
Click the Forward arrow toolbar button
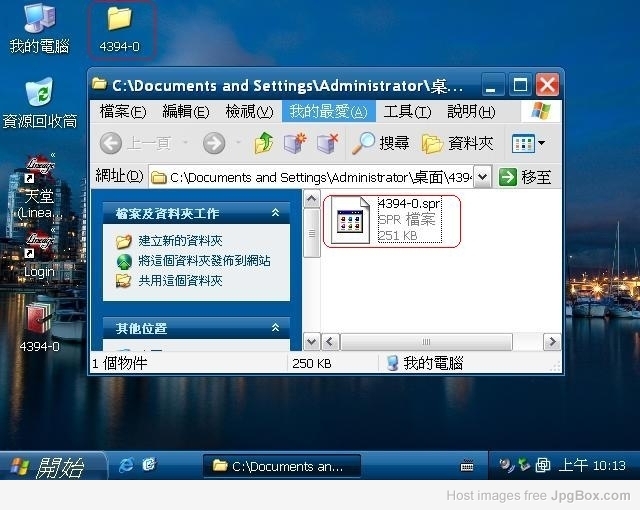click(x=214, y=144)
